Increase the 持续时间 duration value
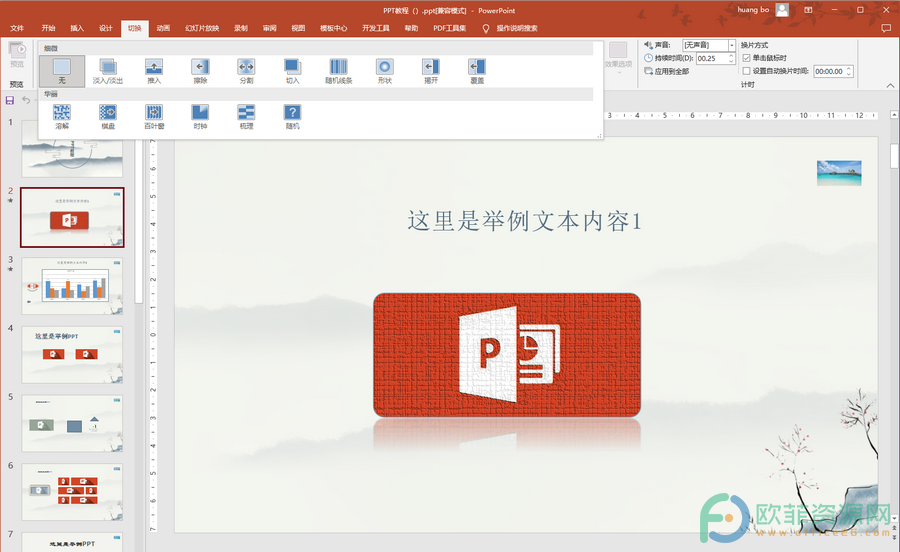This screenshot has height=552, width=900. [x=731, y=56]
